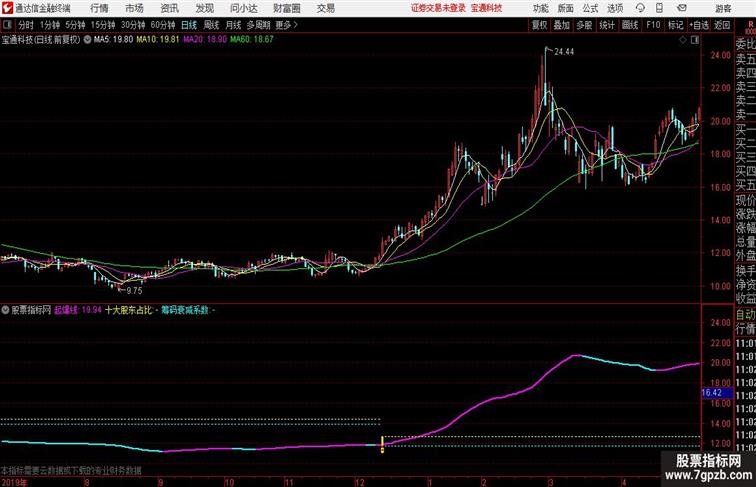Open the 公式 menu
The height and width of the screenshot is (487, 756).
point(590,8)
